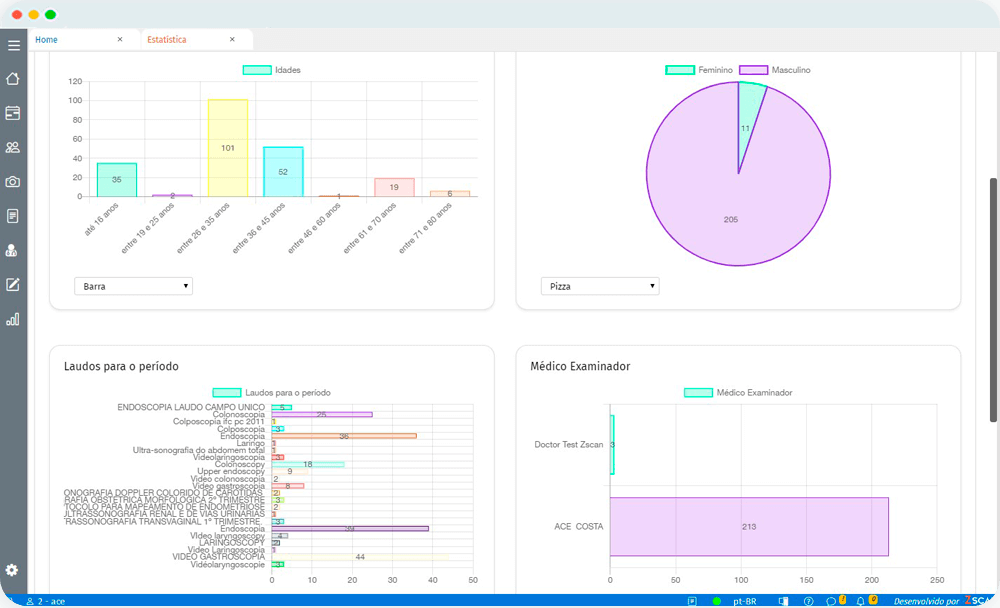The width and height of the screenshot is (1000, 608).
Task: Open the chat messages icon in the status bar
Action: coord(831,601)
